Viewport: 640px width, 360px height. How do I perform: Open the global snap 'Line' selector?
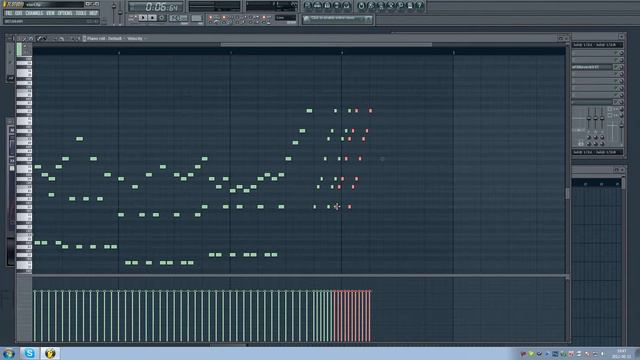click(x=286, y=18)
